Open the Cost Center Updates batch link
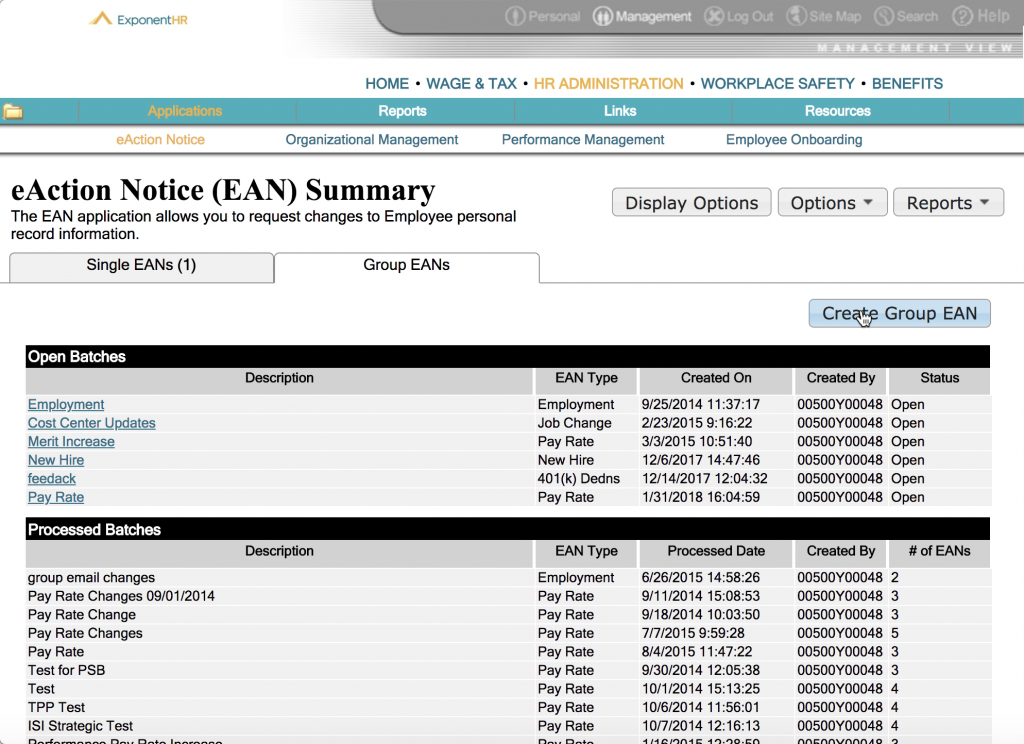 click(x=91, y=423)
